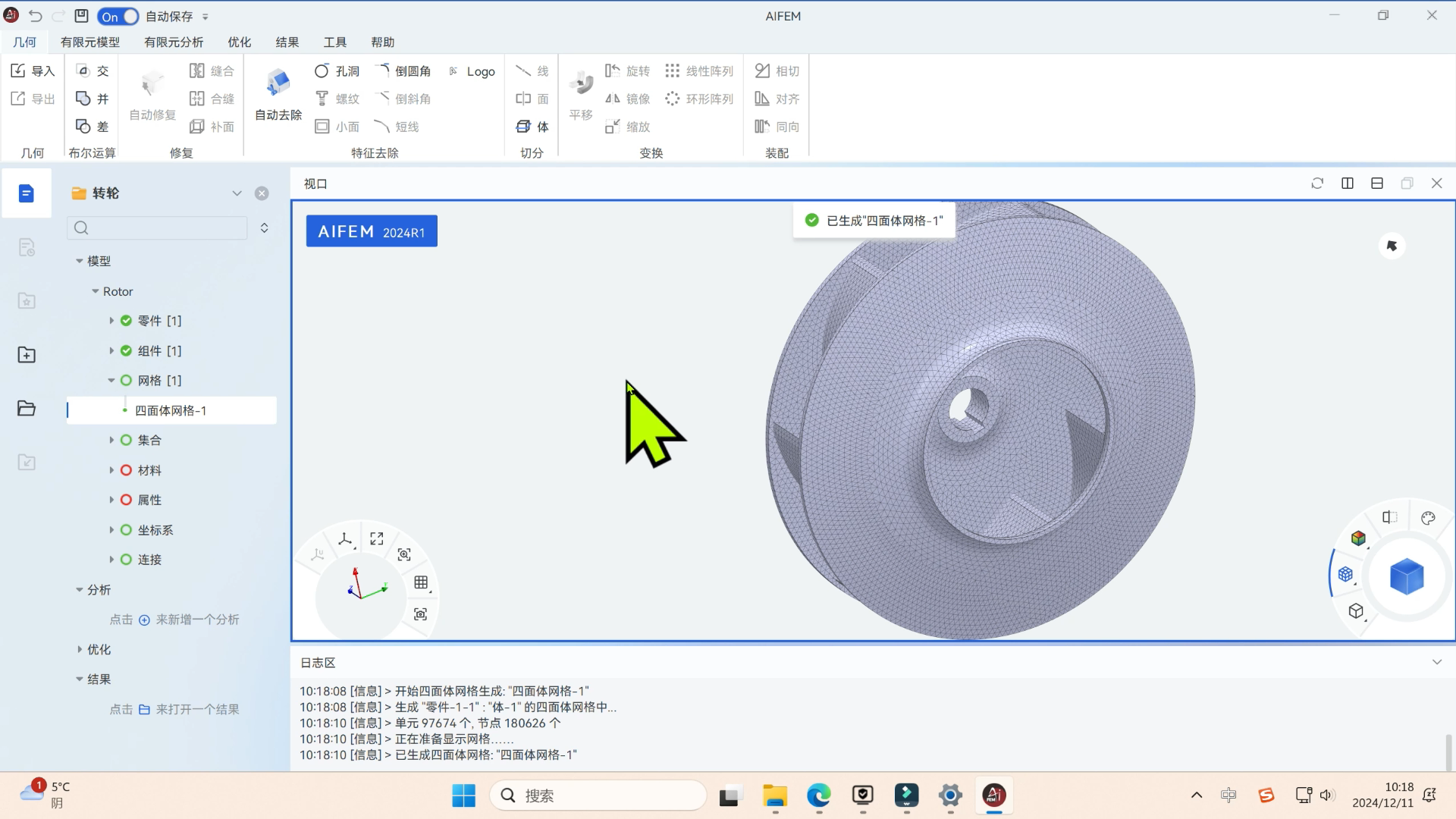Open the 转轮 project dropdown chevron
Viewport: 1456px width, 819px height.
pos(237,193)
